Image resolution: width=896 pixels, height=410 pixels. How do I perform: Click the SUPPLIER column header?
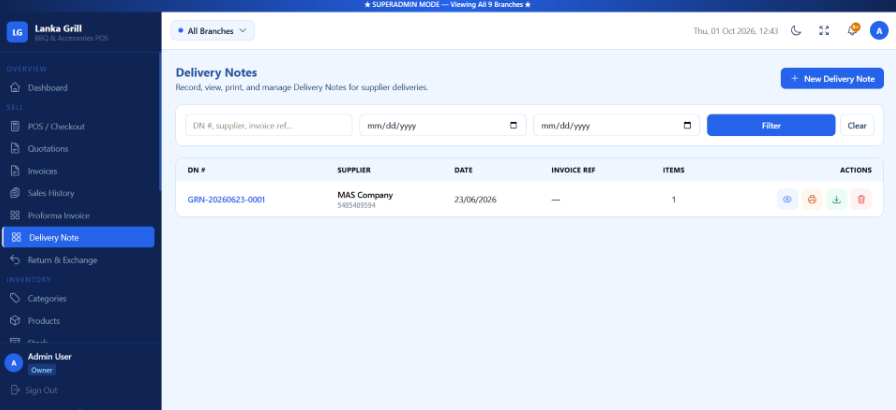354,170
